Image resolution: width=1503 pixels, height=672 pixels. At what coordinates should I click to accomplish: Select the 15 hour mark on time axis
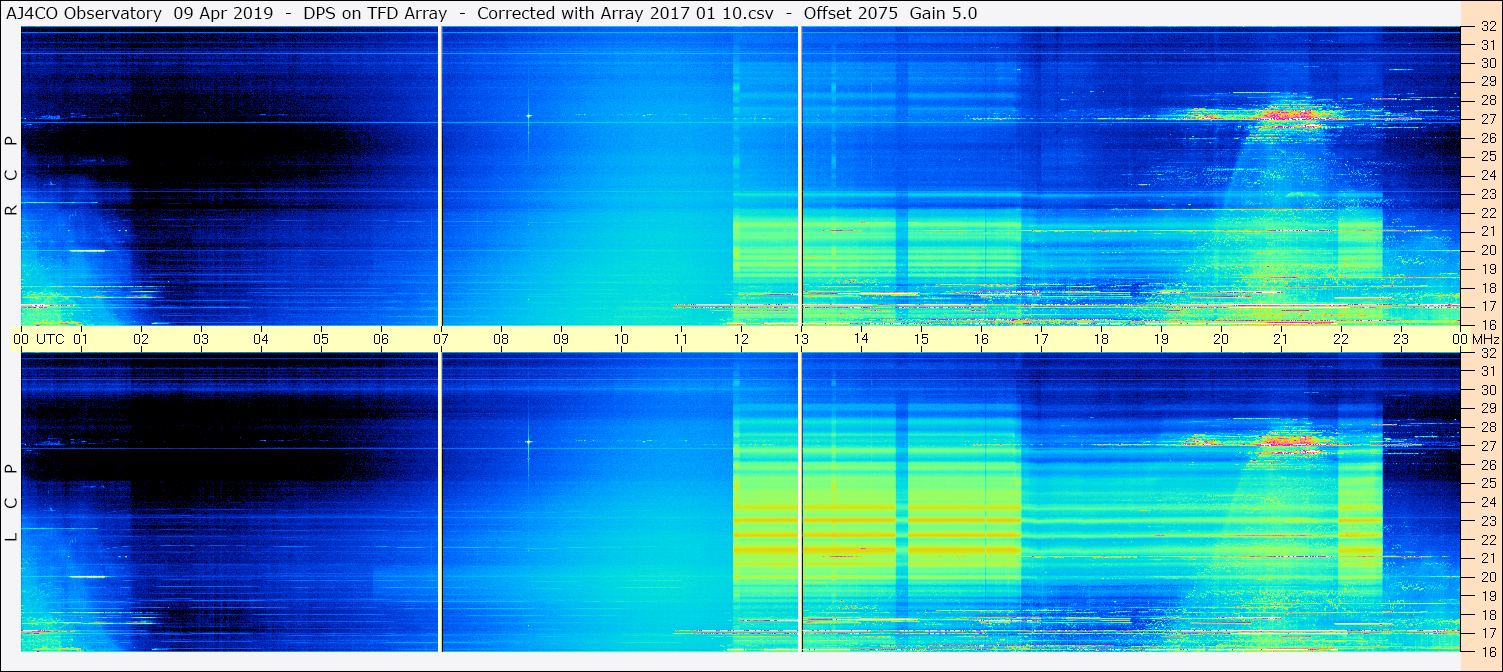[x=921, y=339]
